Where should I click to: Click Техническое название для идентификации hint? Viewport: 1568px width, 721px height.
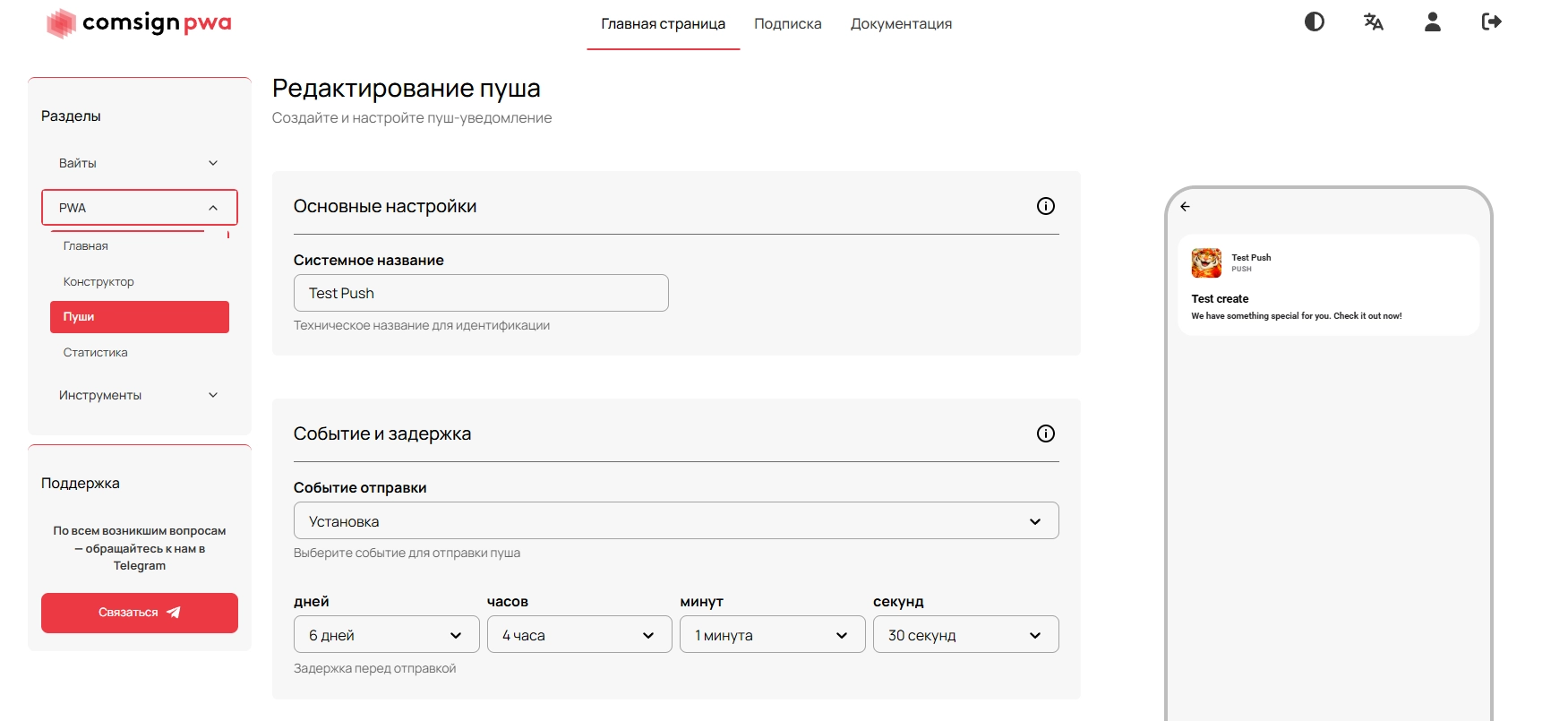point(422,325)
